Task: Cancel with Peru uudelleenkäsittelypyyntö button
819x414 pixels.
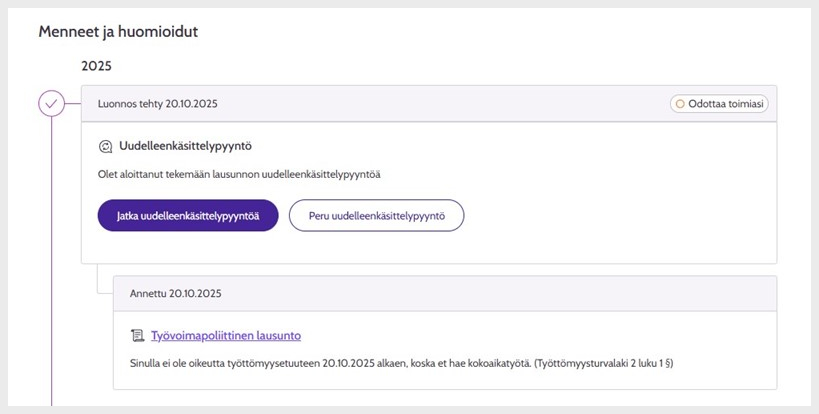Action: (376, 215)
